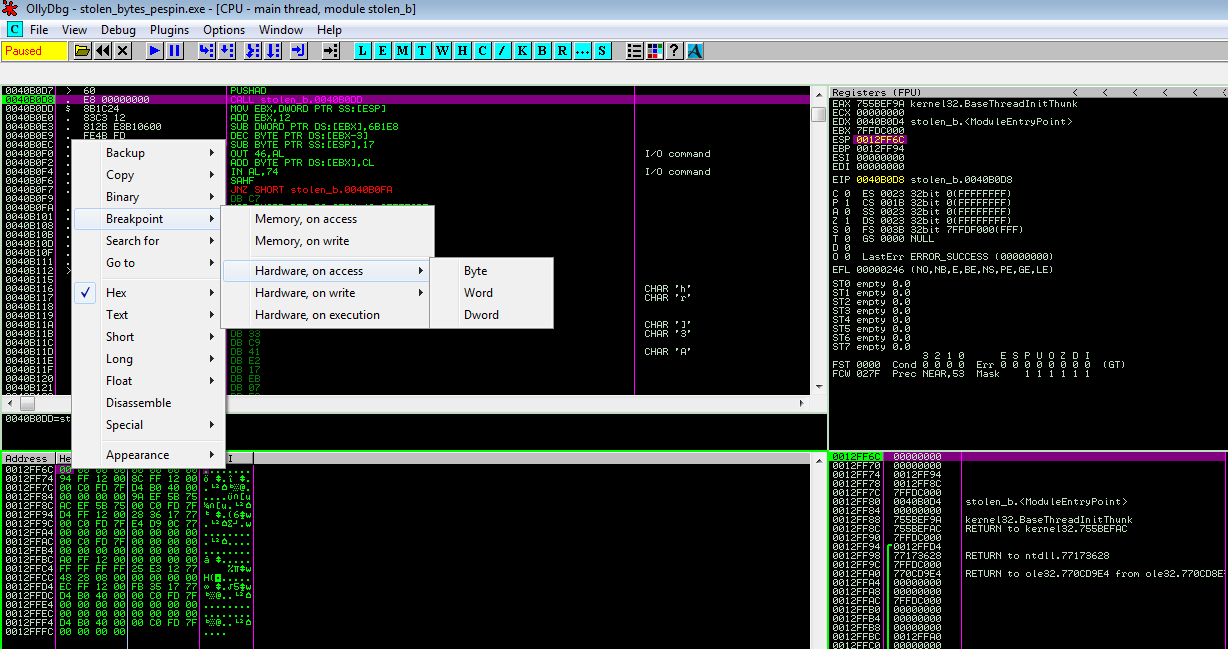1228x649 pixels.
Task: Open the Options menu
Action: 224,30
